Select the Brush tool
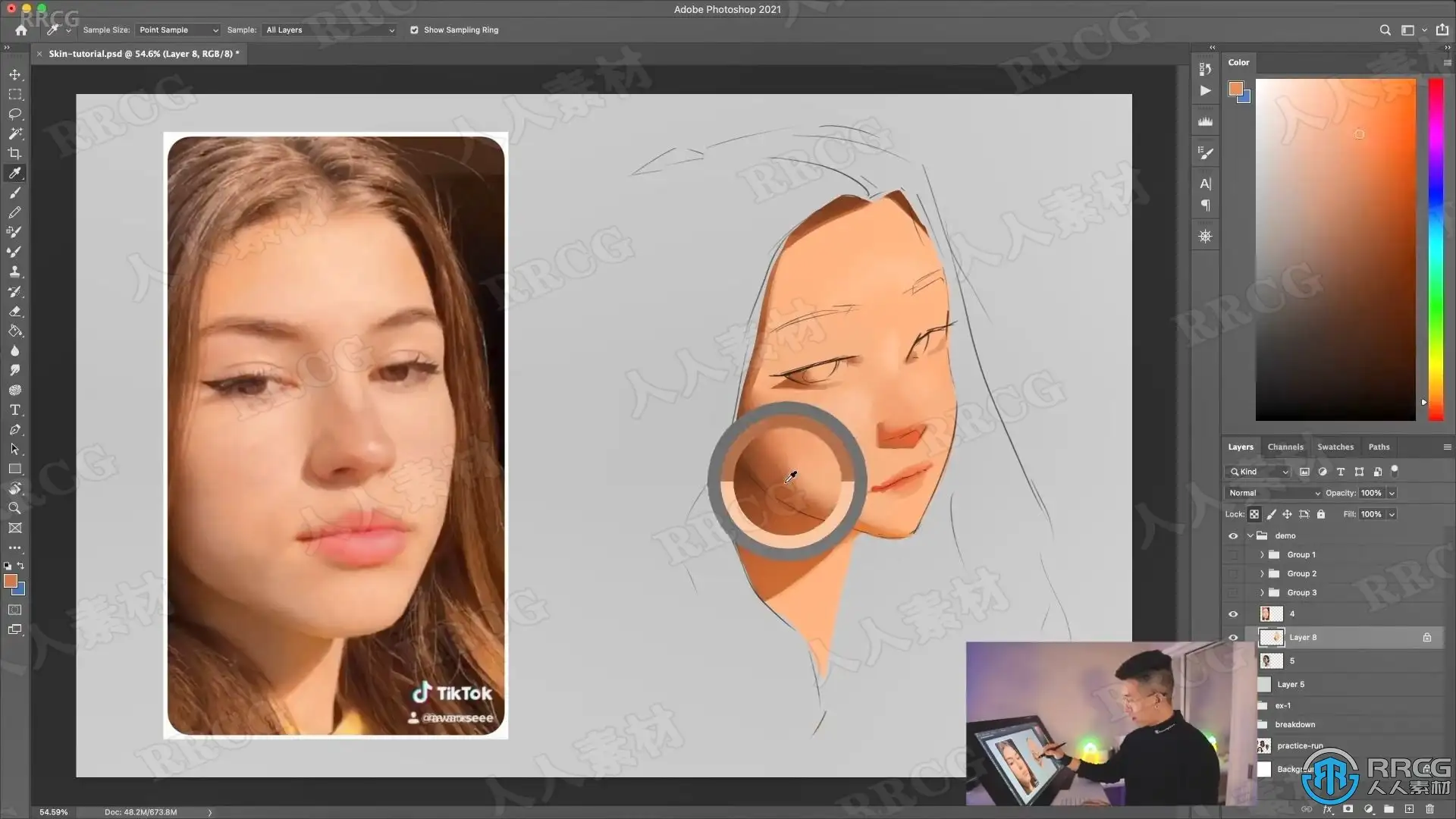 14,193
